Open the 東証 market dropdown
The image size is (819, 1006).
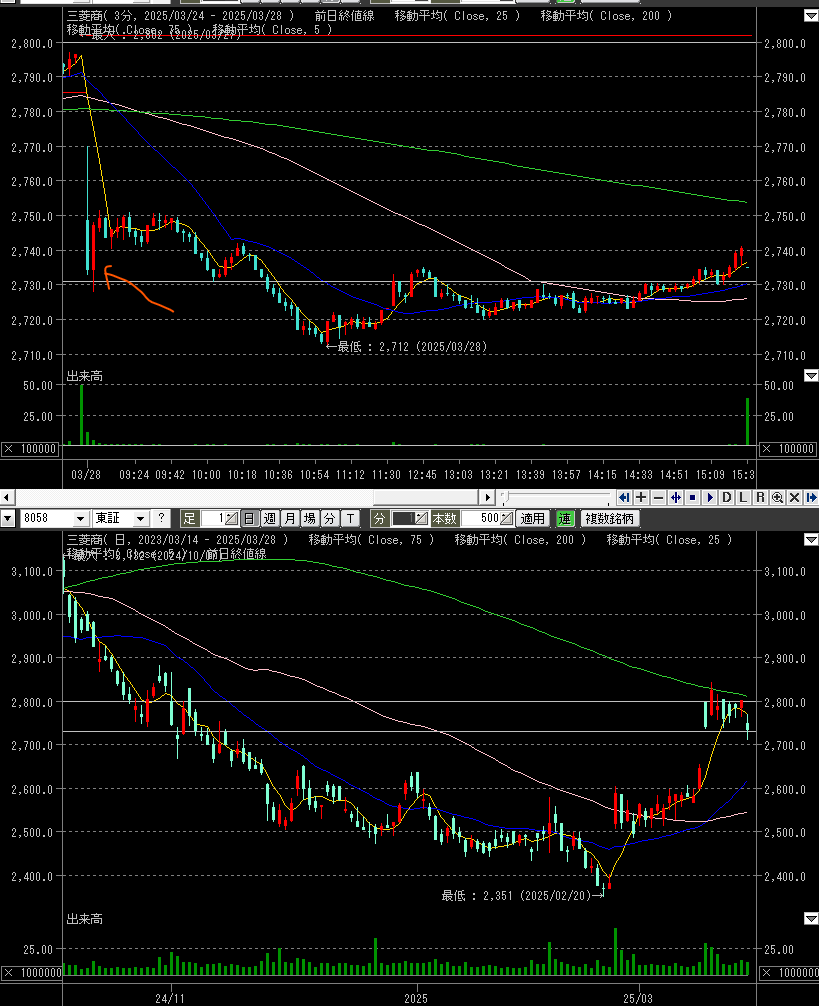(141, 518)
